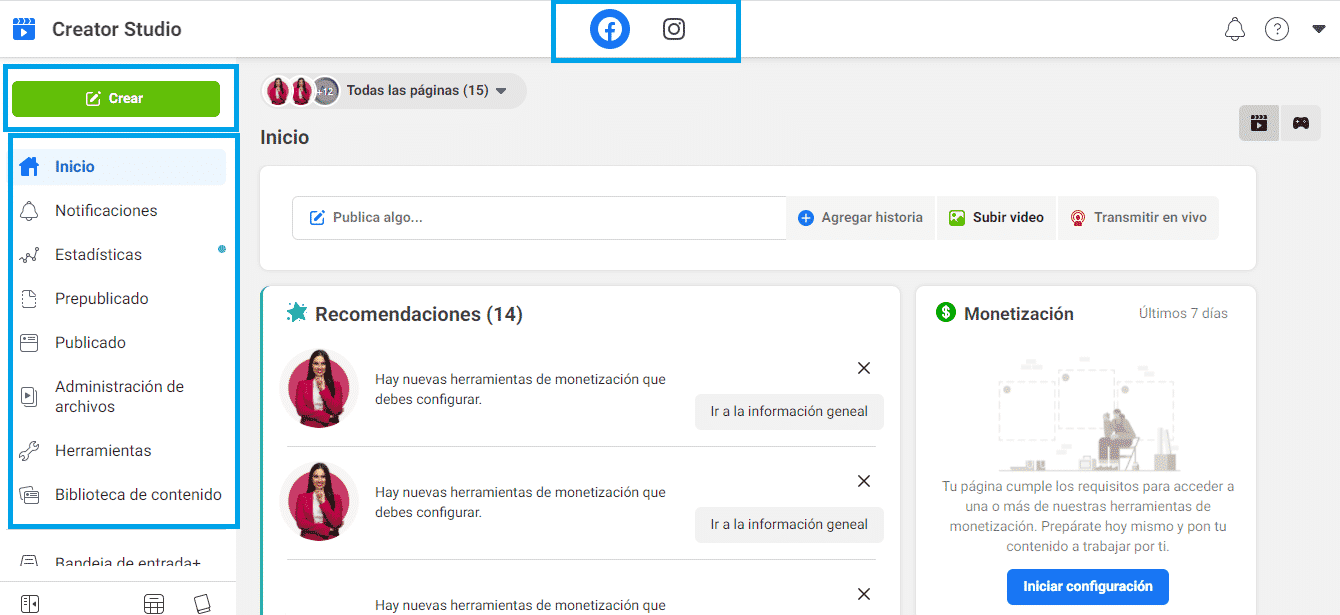Click the green Crear button

(x=116, y=98)
